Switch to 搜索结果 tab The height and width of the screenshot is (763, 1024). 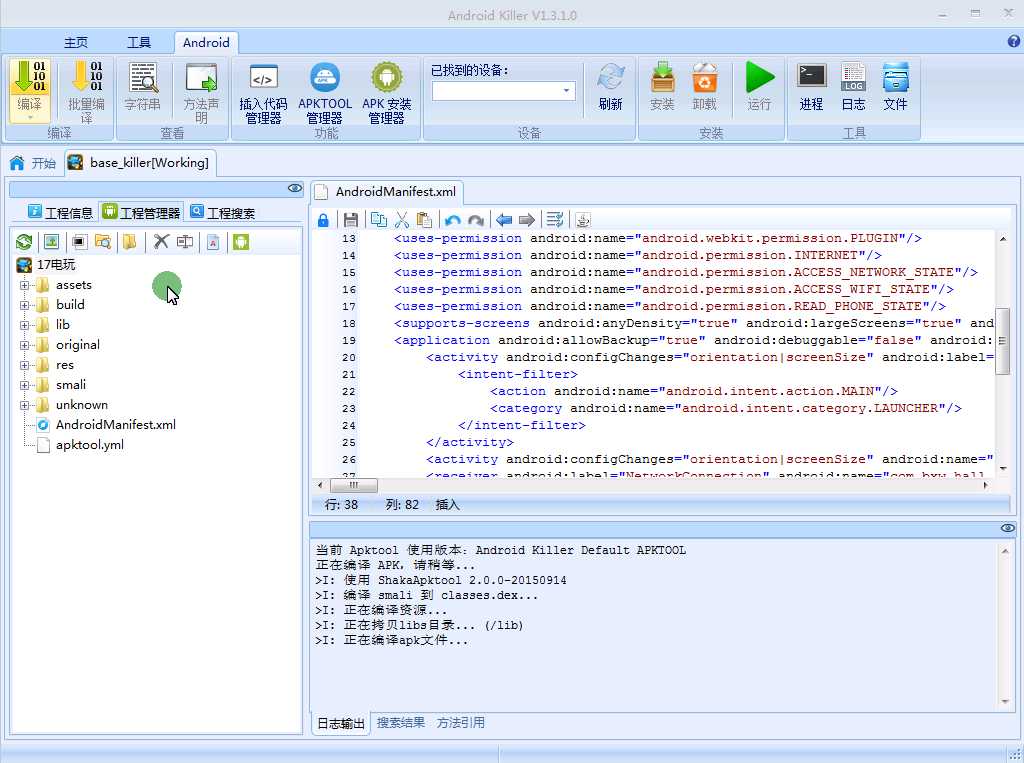[401, 722]
